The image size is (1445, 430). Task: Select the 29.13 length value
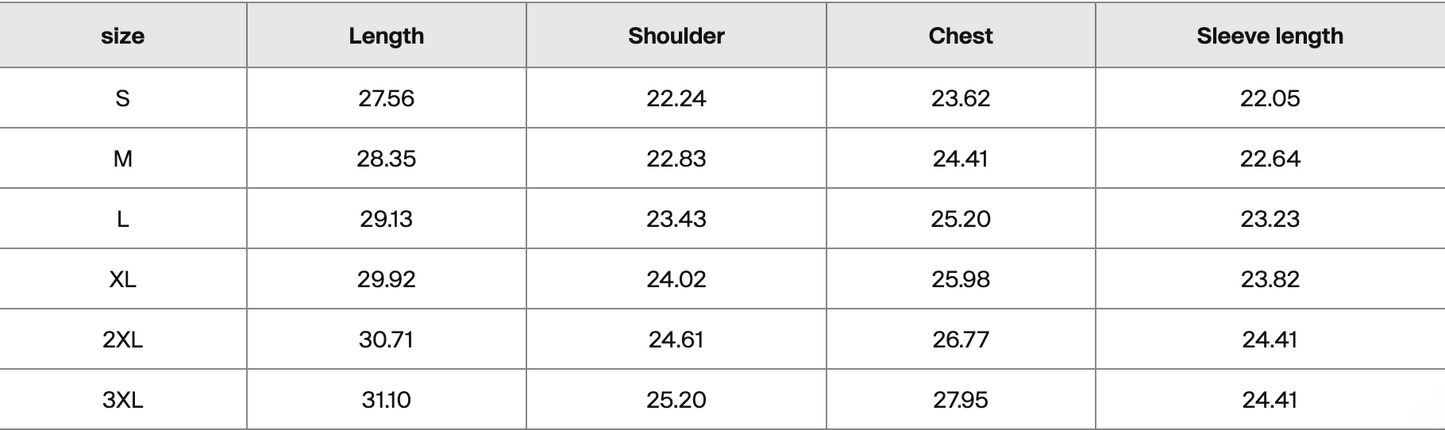pyautogui.click(x=386, y=218)
